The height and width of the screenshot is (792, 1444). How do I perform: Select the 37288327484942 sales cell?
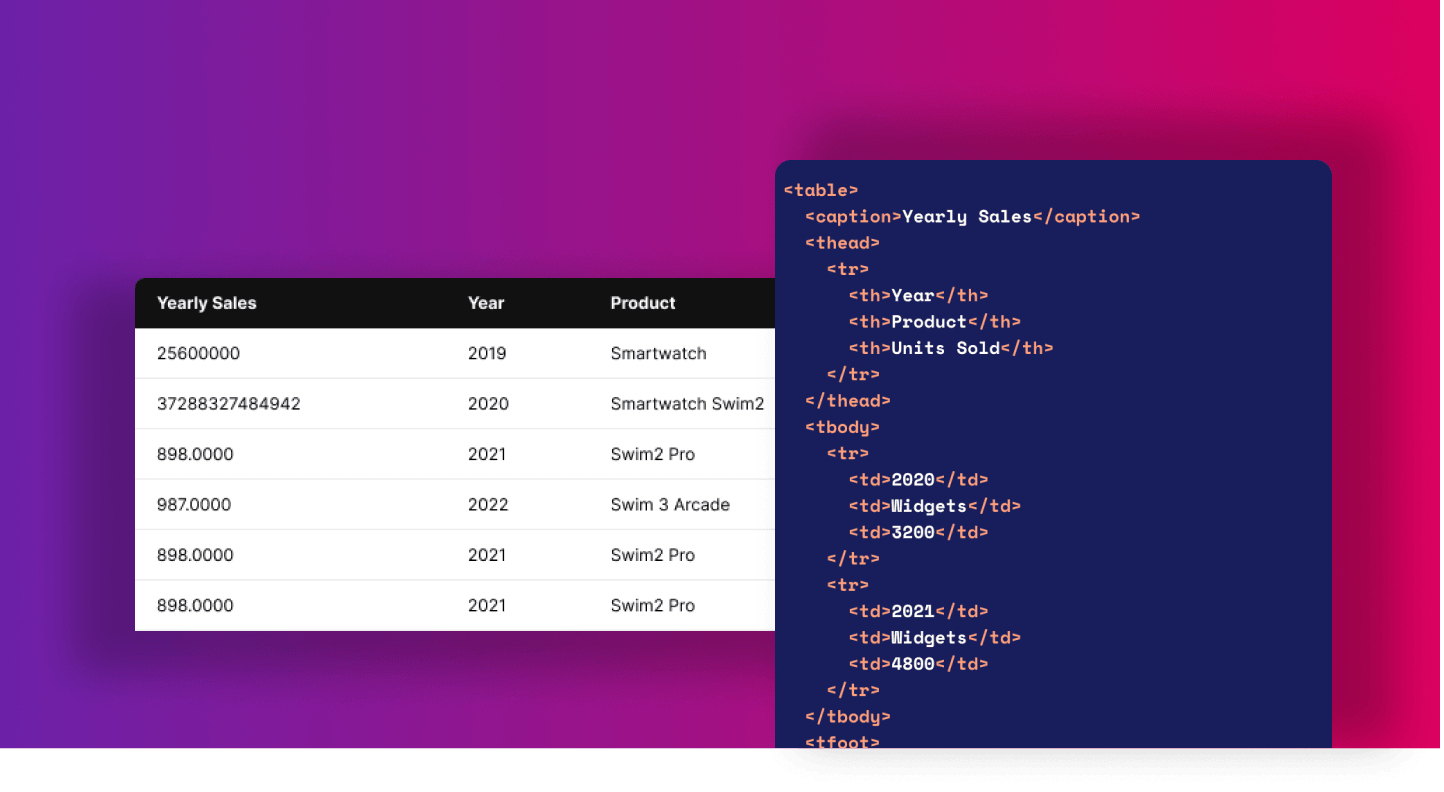(x=228, y=404)
